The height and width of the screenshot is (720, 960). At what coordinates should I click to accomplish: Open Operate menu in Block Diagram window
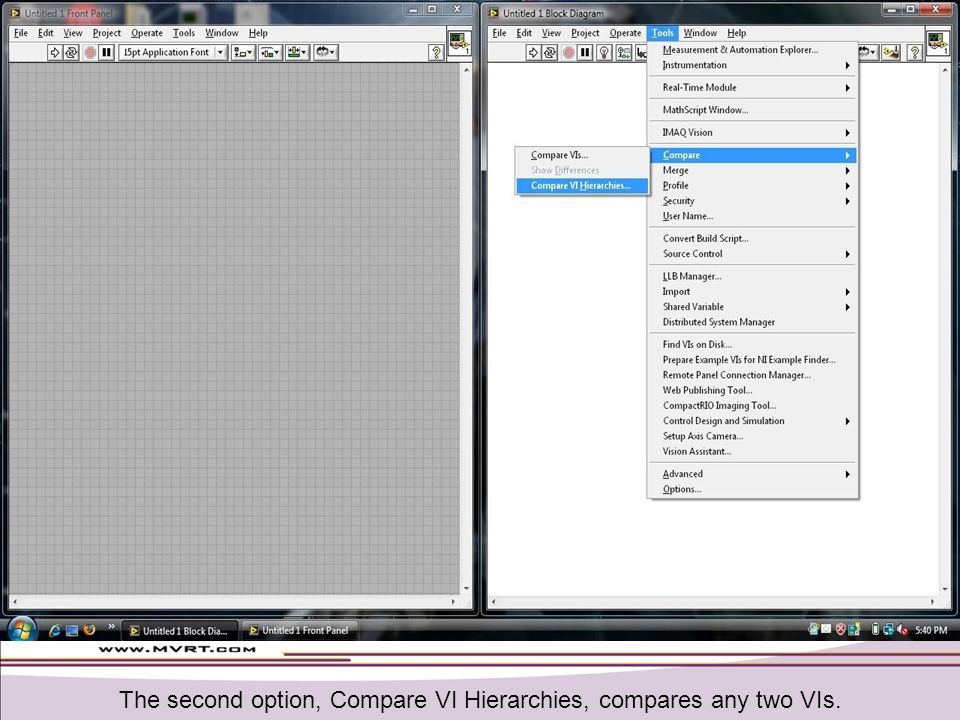(x=625, y=33)
